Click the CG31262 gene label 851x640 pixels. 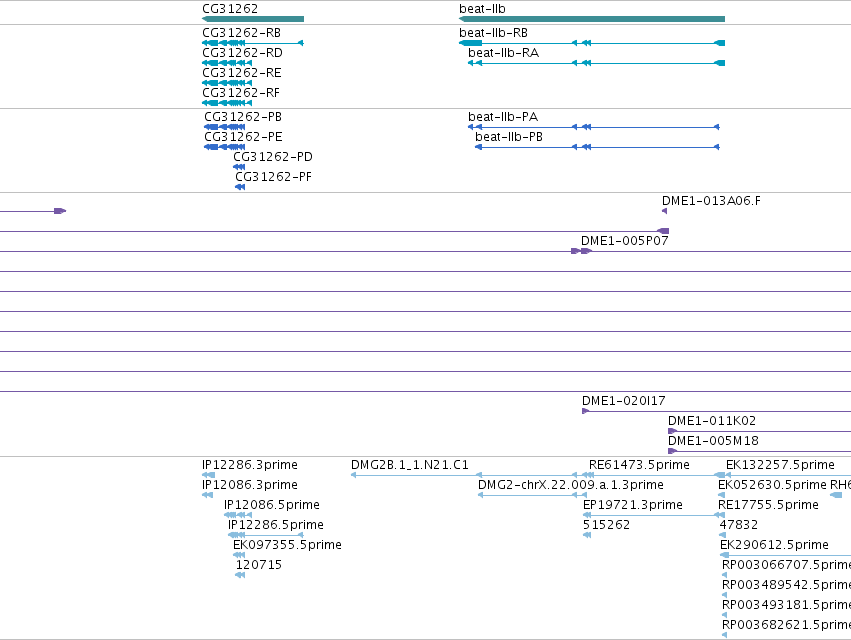click(x=230, y=9)
